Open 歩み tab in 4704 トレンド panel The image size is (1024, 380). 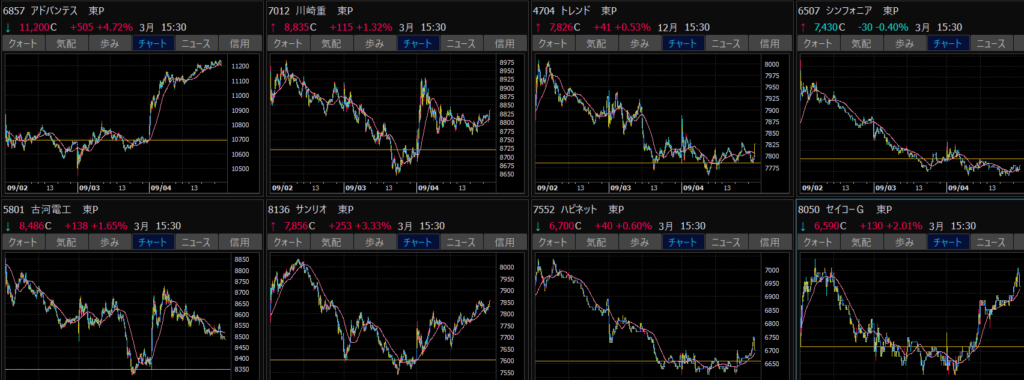641,44
